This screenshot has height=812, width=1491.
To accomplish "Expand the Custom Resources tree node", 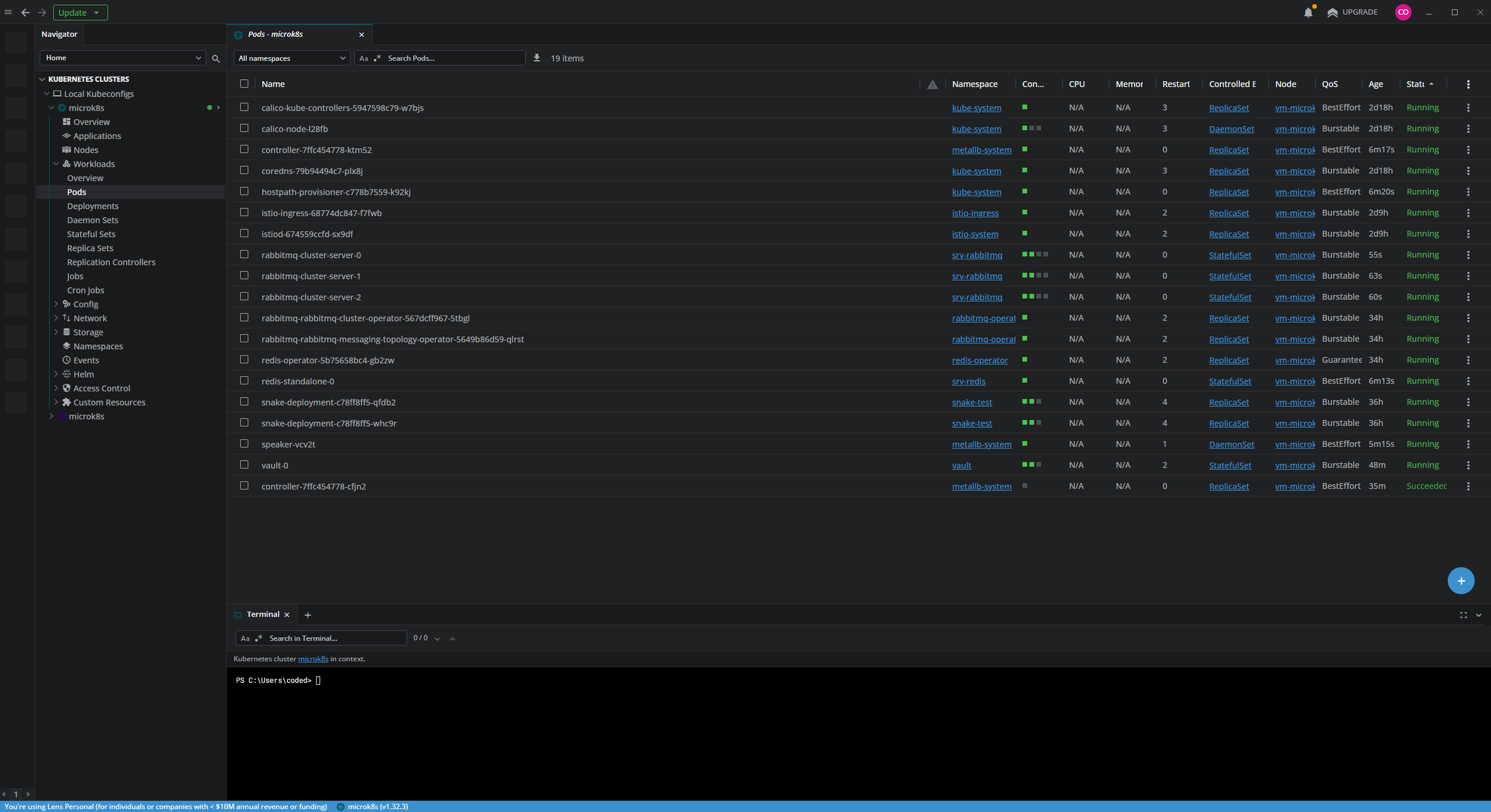I will coord(56,402).
